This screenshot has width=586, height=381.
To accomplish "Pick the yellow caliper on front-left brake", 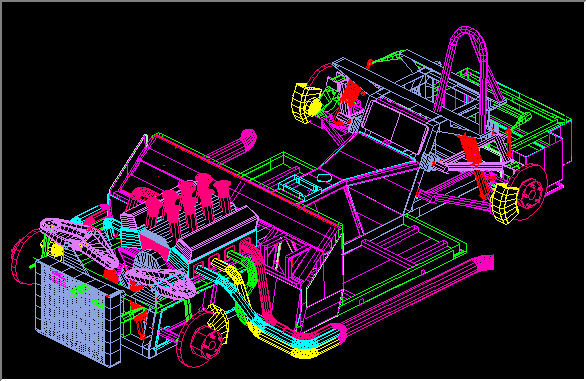I will (x=219, y=322).
